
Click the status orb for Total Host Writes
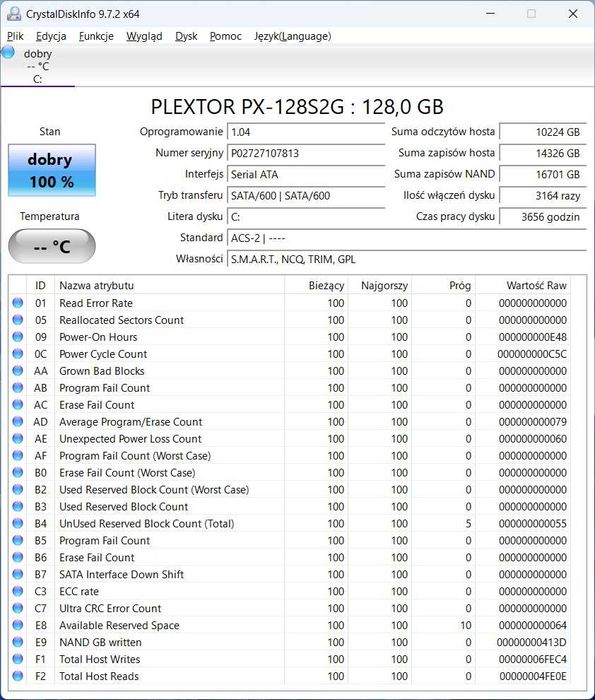click(x=18, y=659)
